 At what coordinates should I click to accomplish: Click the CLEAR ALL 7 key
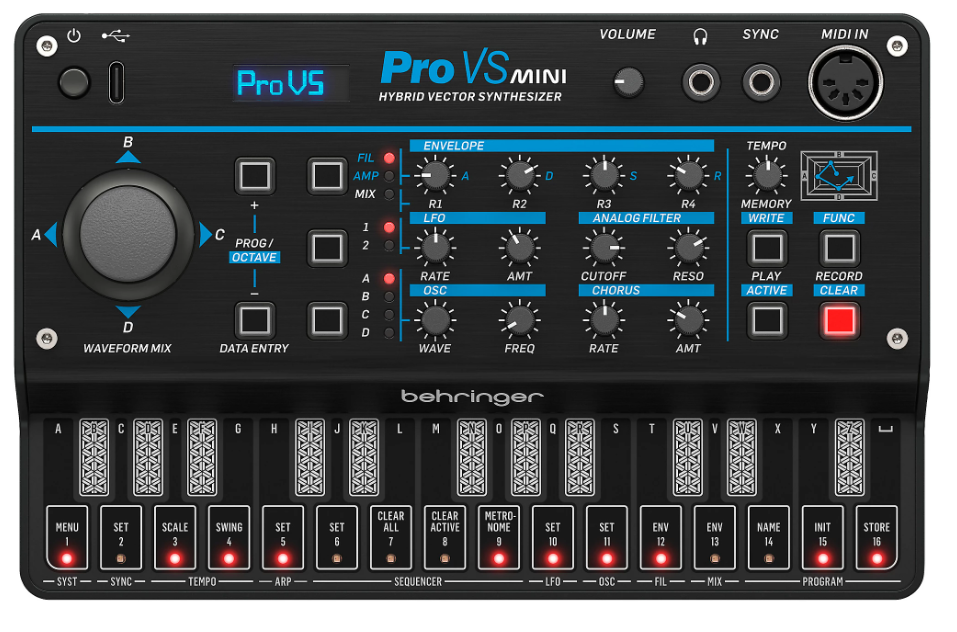(x=391, y=537)
